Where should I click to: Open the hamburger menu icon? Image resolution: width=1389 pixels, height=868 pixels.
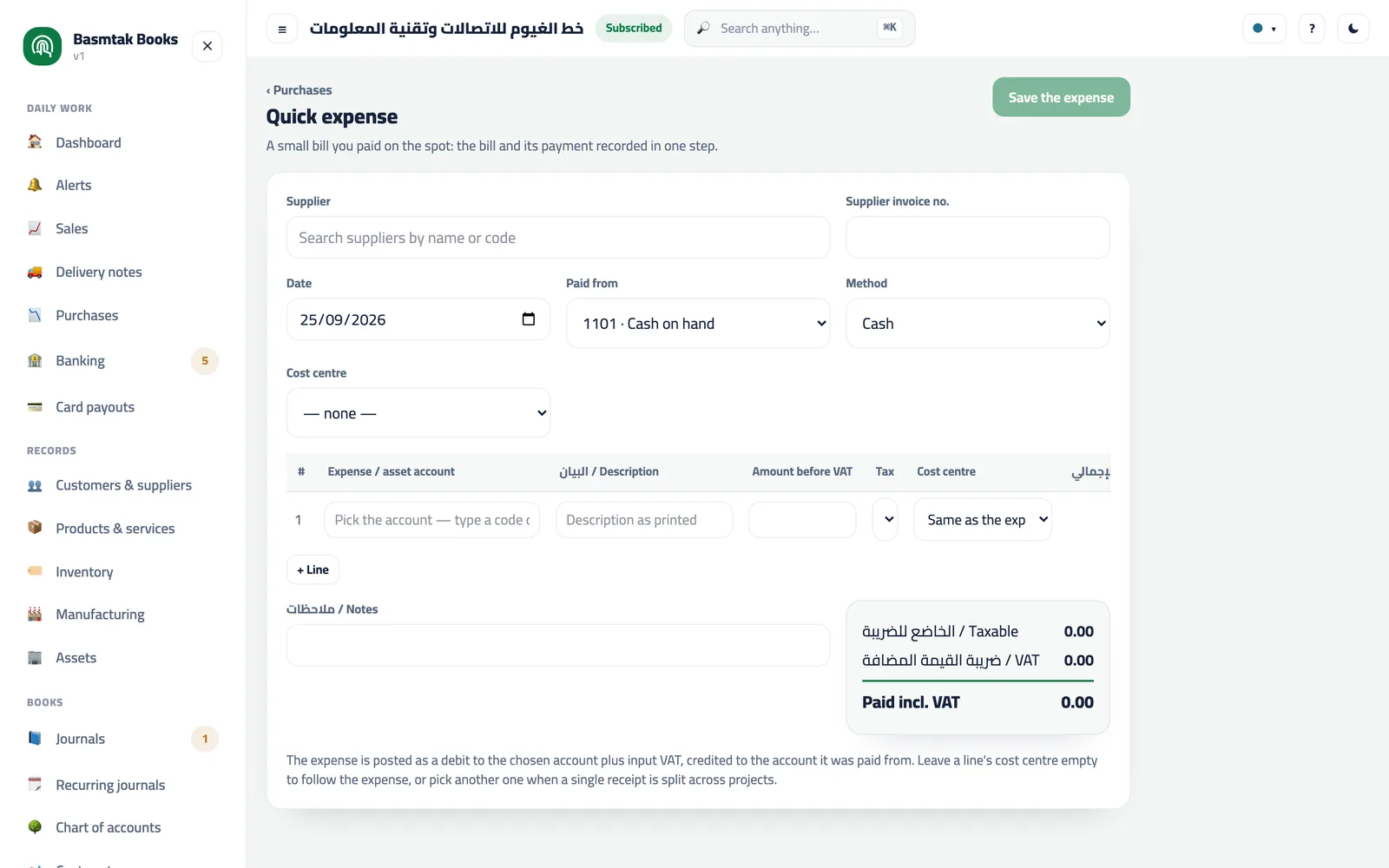[282, 29]
